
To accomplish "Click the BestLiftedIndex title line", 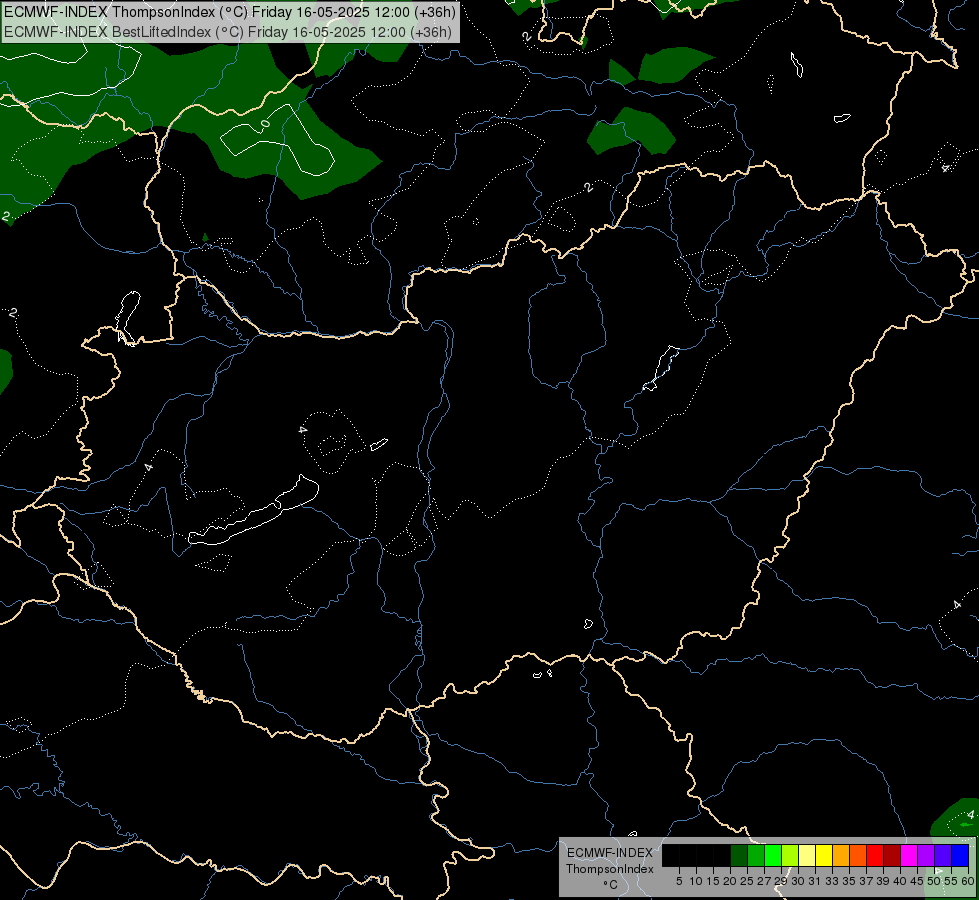I will point(227,32).
